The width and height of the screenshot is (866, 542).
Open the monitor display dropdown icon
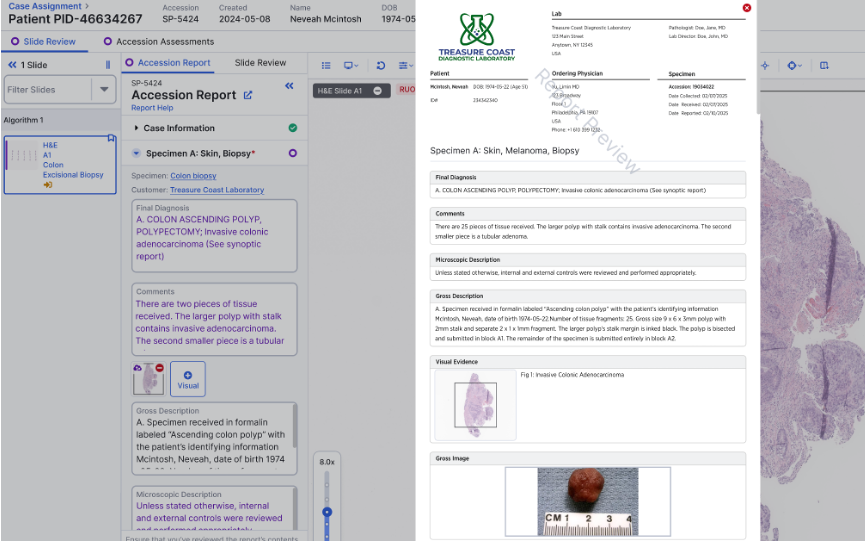click(x=351, y=65)
